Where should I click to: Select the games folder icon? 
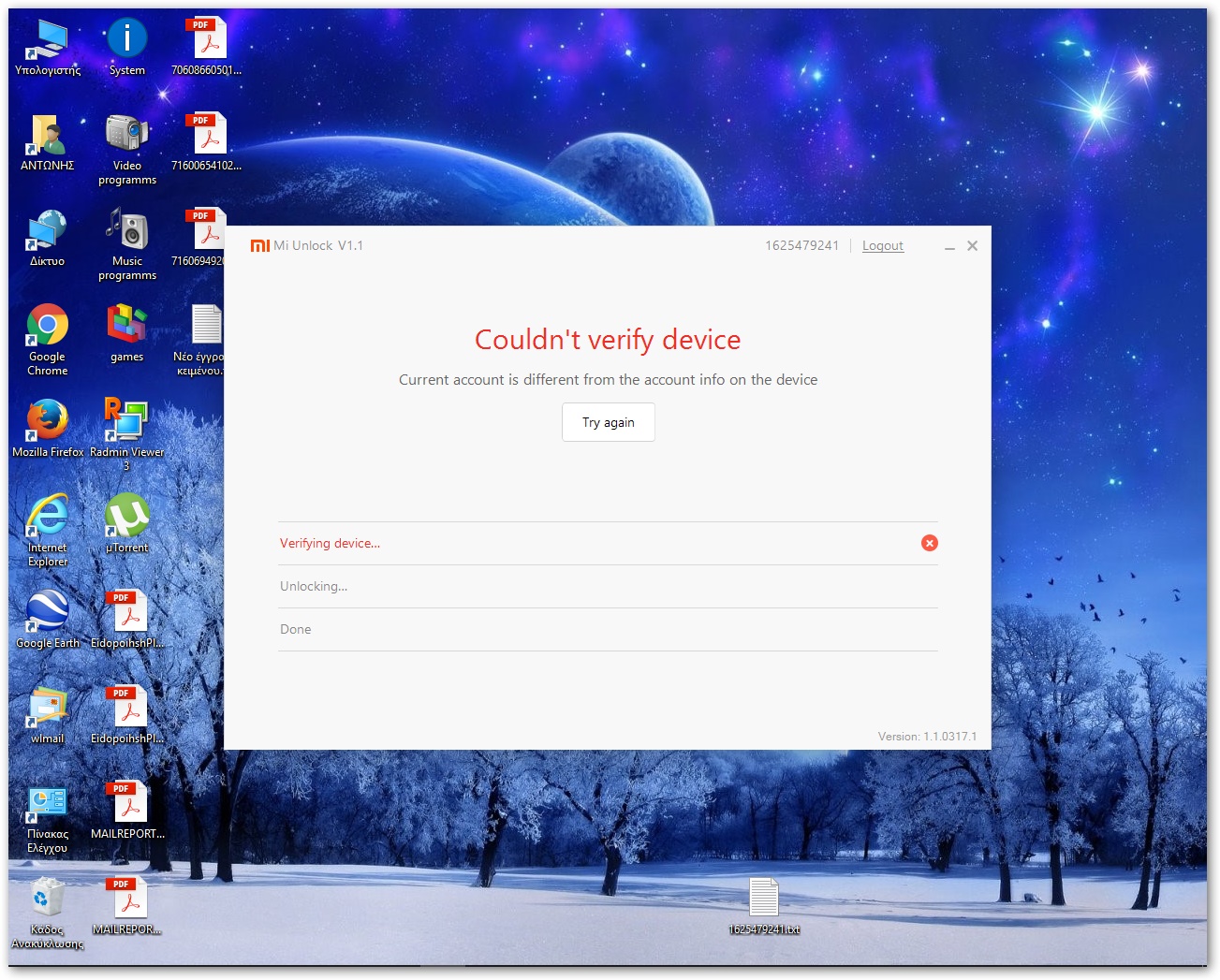(x=127, y=334)
